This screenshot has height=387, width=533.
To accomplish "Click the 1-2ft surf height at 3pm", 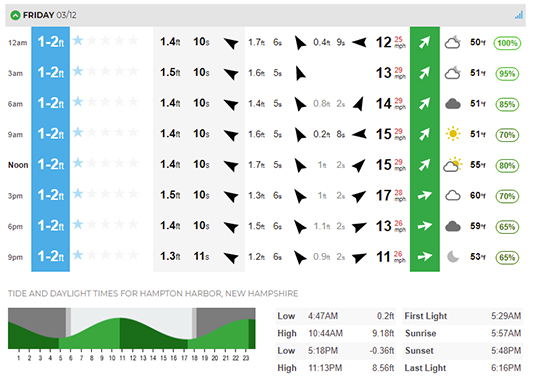I will pyautogui.click(x=51, y=195).
